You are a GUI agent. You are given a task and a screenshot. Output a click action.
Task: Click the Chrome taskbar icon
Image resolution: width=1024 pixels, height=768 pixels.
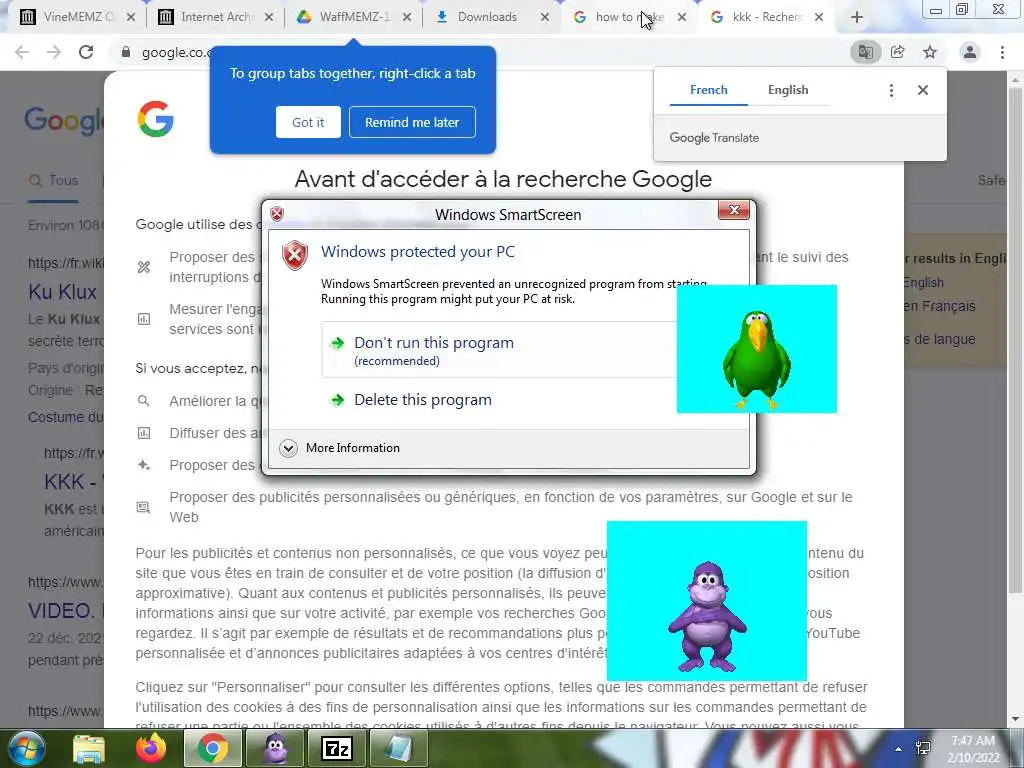[212, 748]
